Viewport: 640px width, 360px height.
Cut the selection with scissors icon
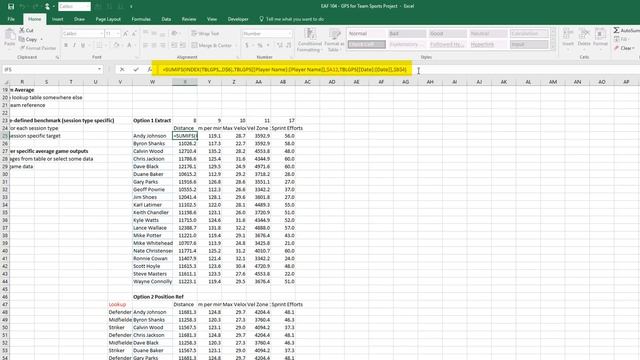point(27,30)
